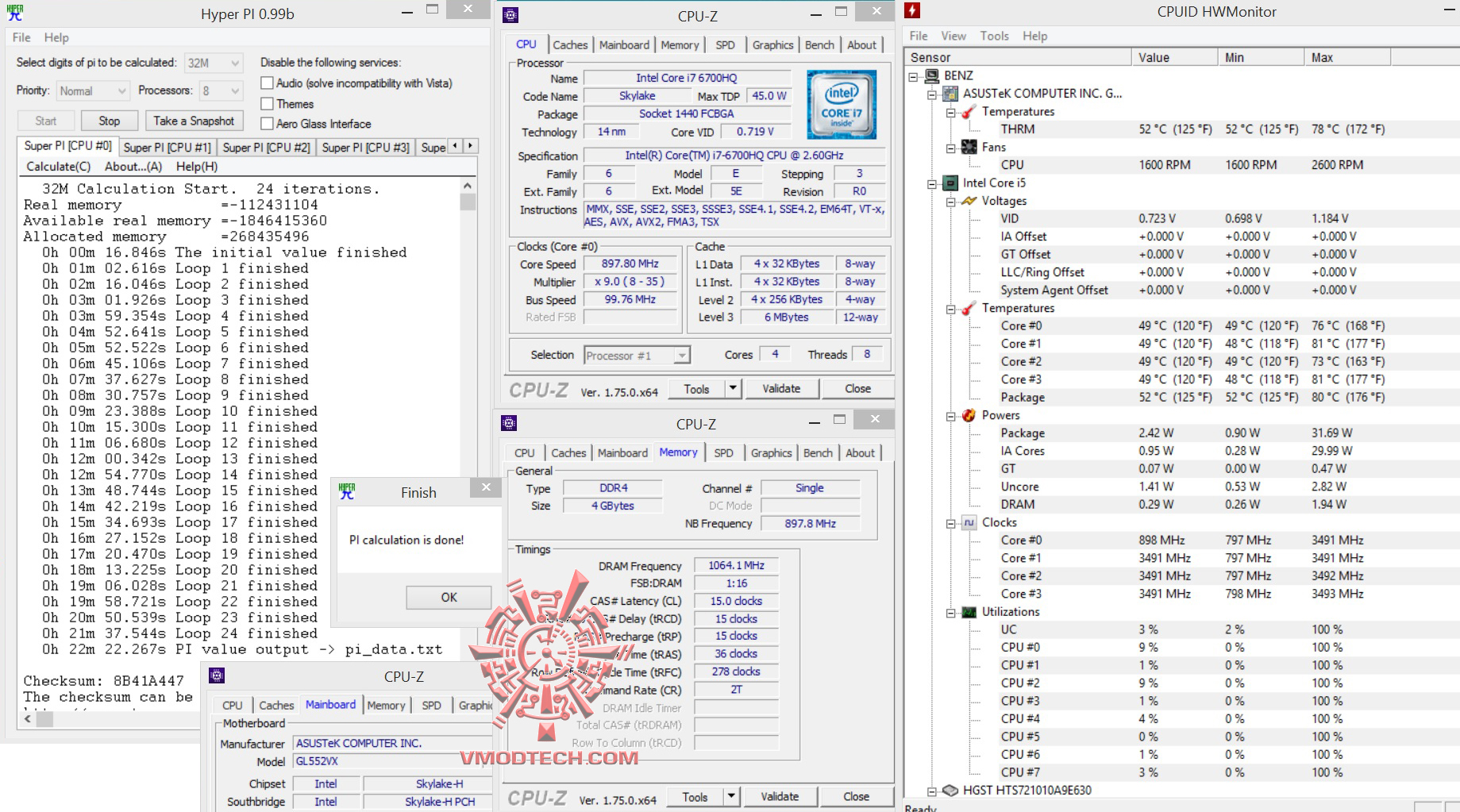
Task: Open the Tools menu in HWMonitor
Action: [x=994, y=36]
